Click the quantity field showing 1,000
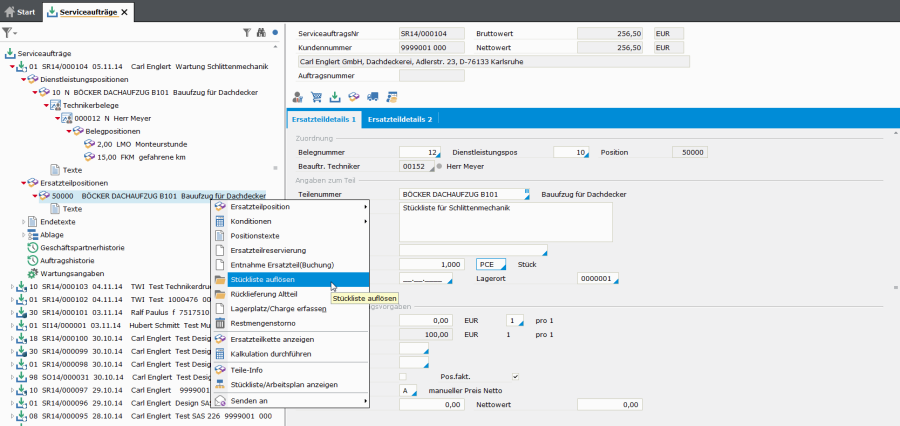Screen dimensions: 900x426 click(431, 265)
